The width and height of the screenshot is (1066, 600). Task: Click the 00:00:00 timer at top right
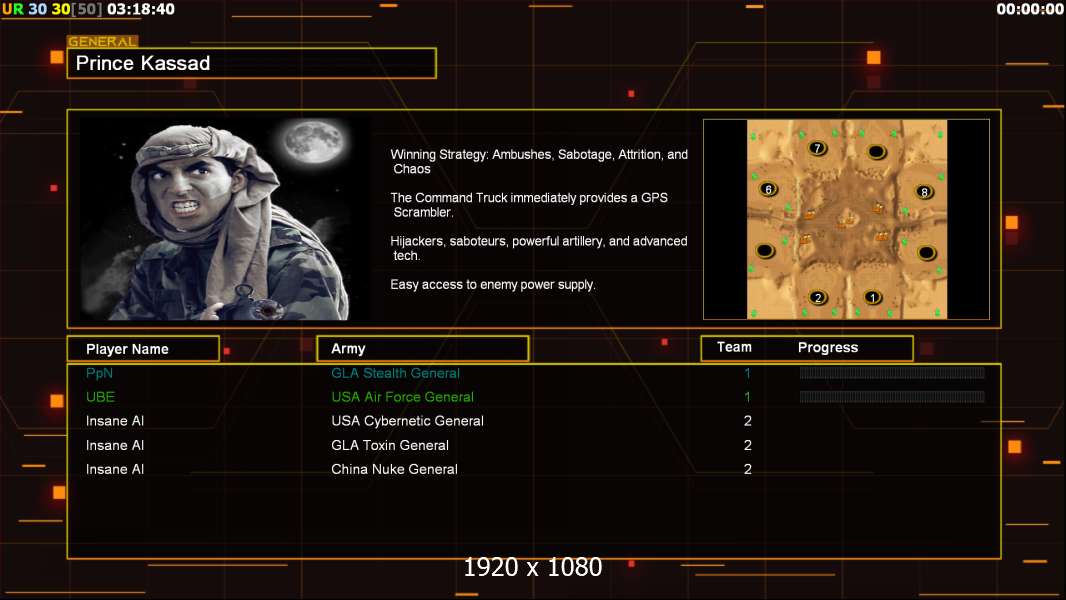tap(1029, 10)
